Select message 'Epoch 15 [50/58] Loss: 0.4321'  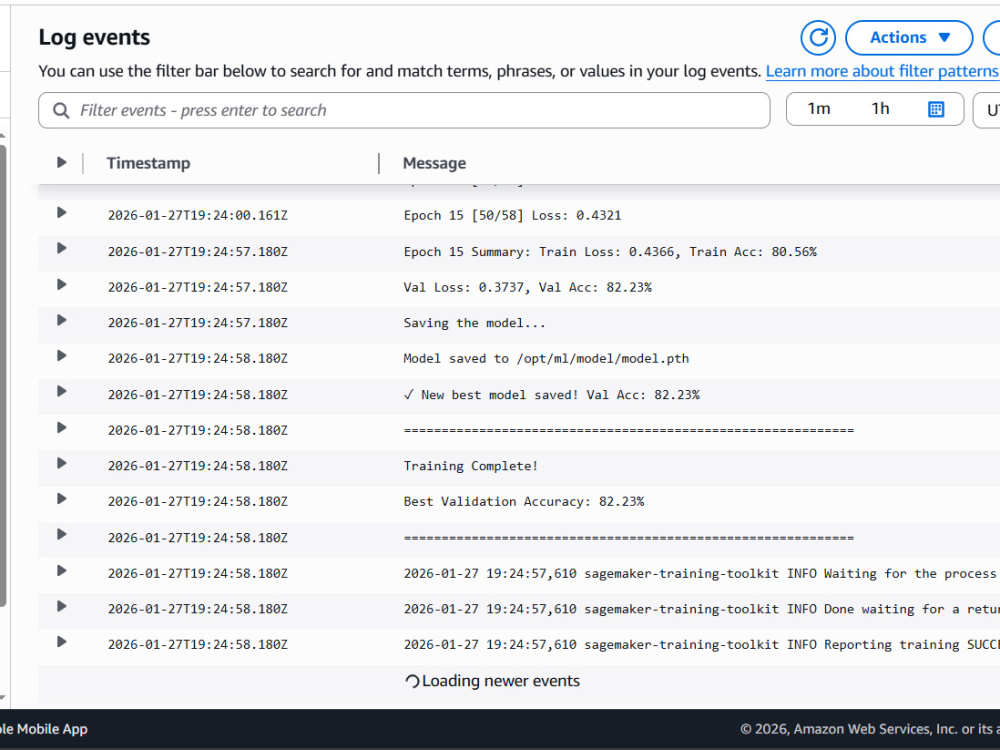tap(512, 216)
